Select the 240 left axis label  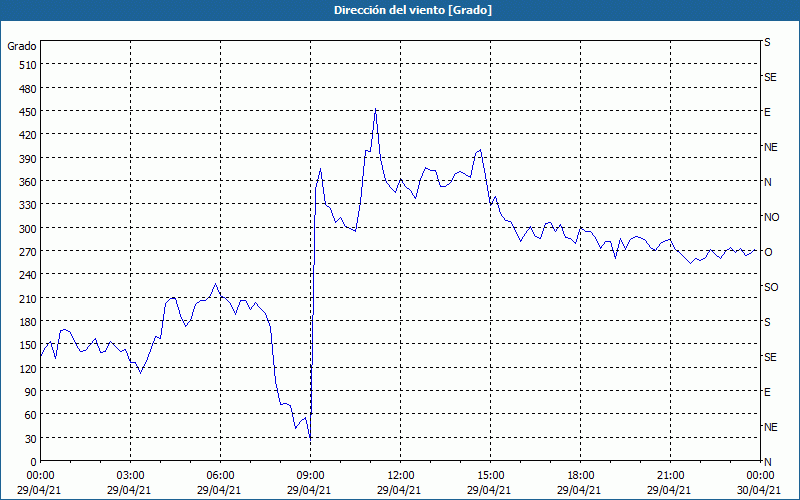[x=29, y=275]
